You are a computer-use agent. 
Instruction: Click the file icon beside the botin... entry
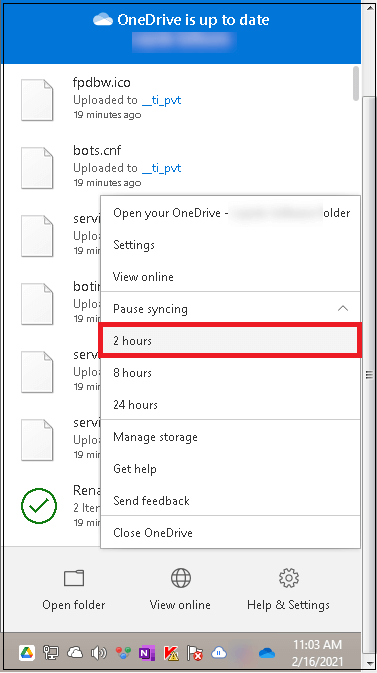point(37,304)
